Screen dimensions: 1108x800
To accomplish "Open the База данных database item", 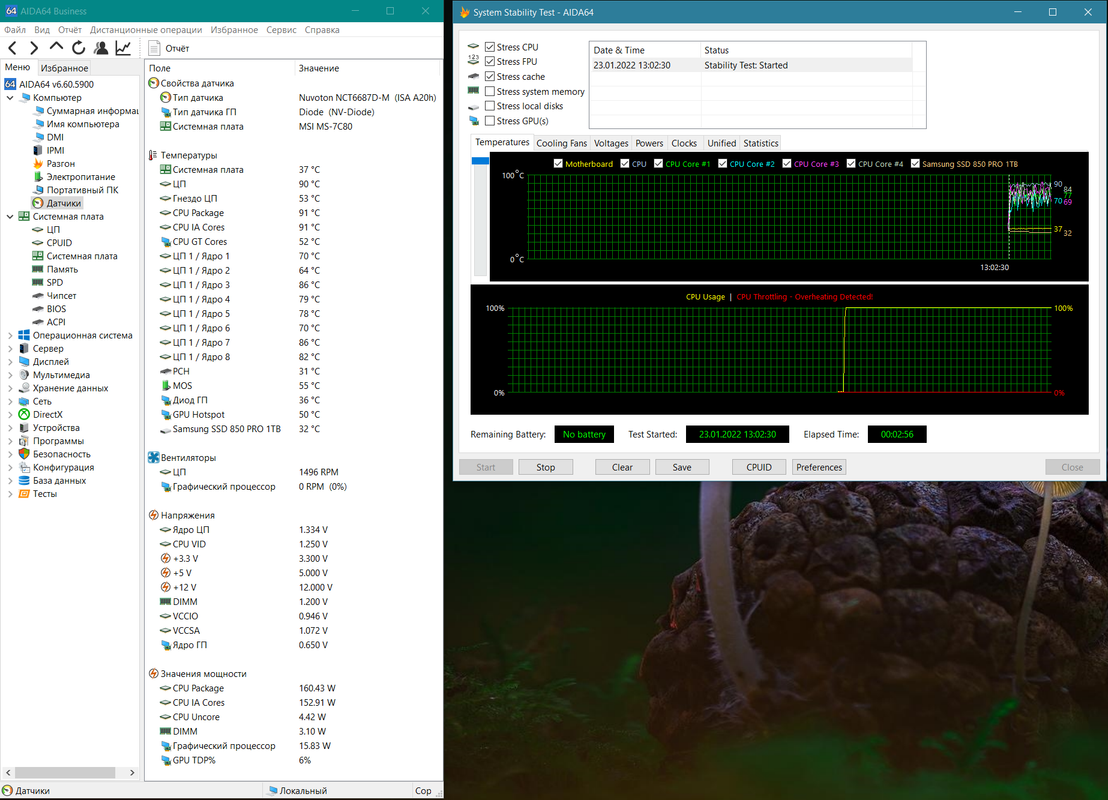I will click(x=52, y=481).
